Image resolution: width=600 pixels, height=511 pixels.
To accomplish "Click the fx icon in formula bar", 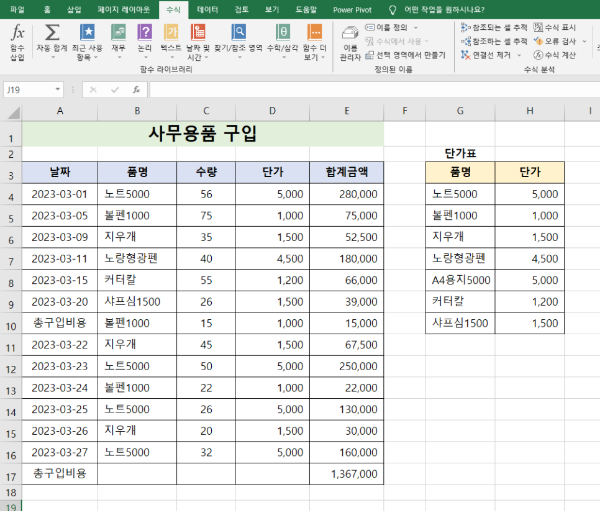I will (136, 90).
